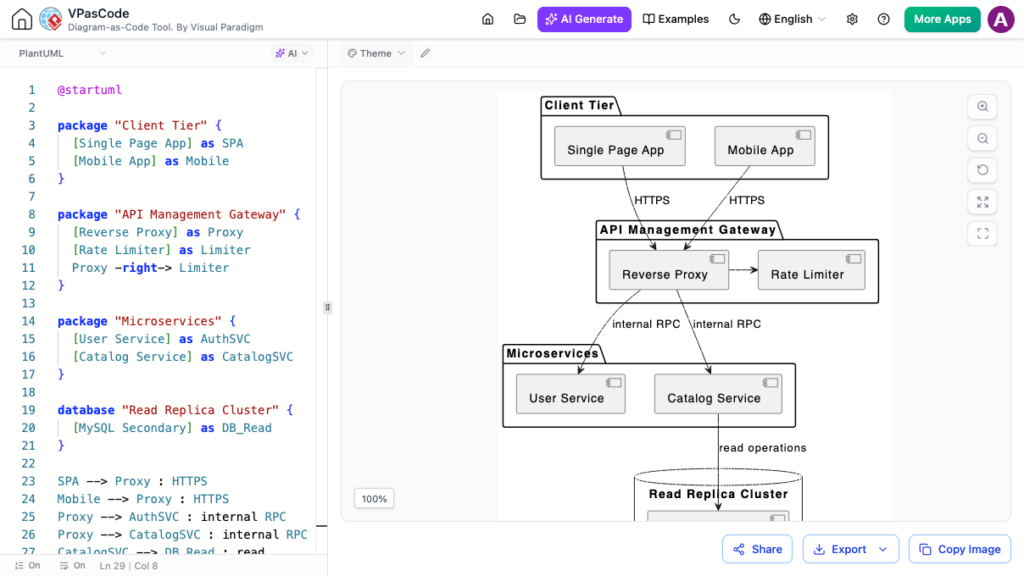Click the More Apps button
1024x576 pixels.
(942, 19)
